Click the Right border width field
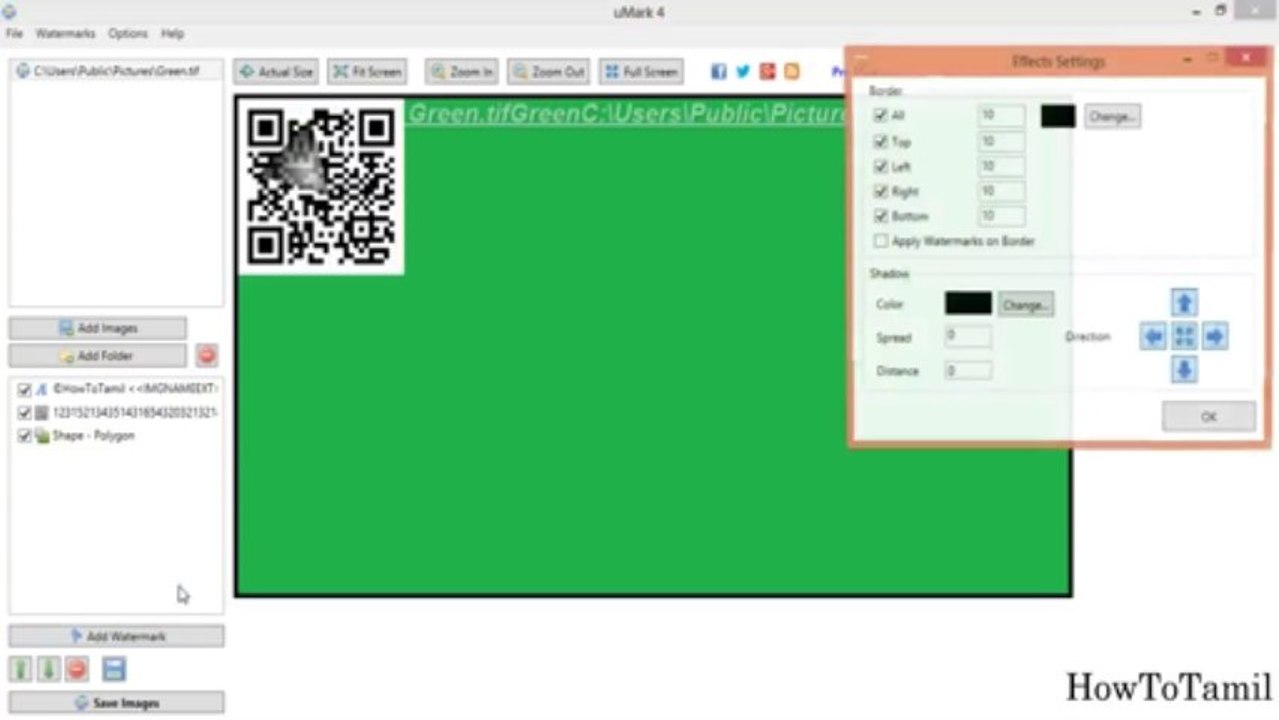This screenshot has width=1279, height=720. pyautogui.click(x=1001, y=191)
